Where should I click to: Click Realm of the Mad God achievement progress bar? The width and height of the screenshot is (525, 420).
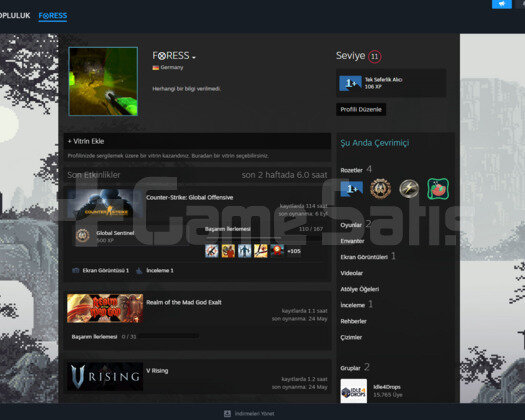169,336
